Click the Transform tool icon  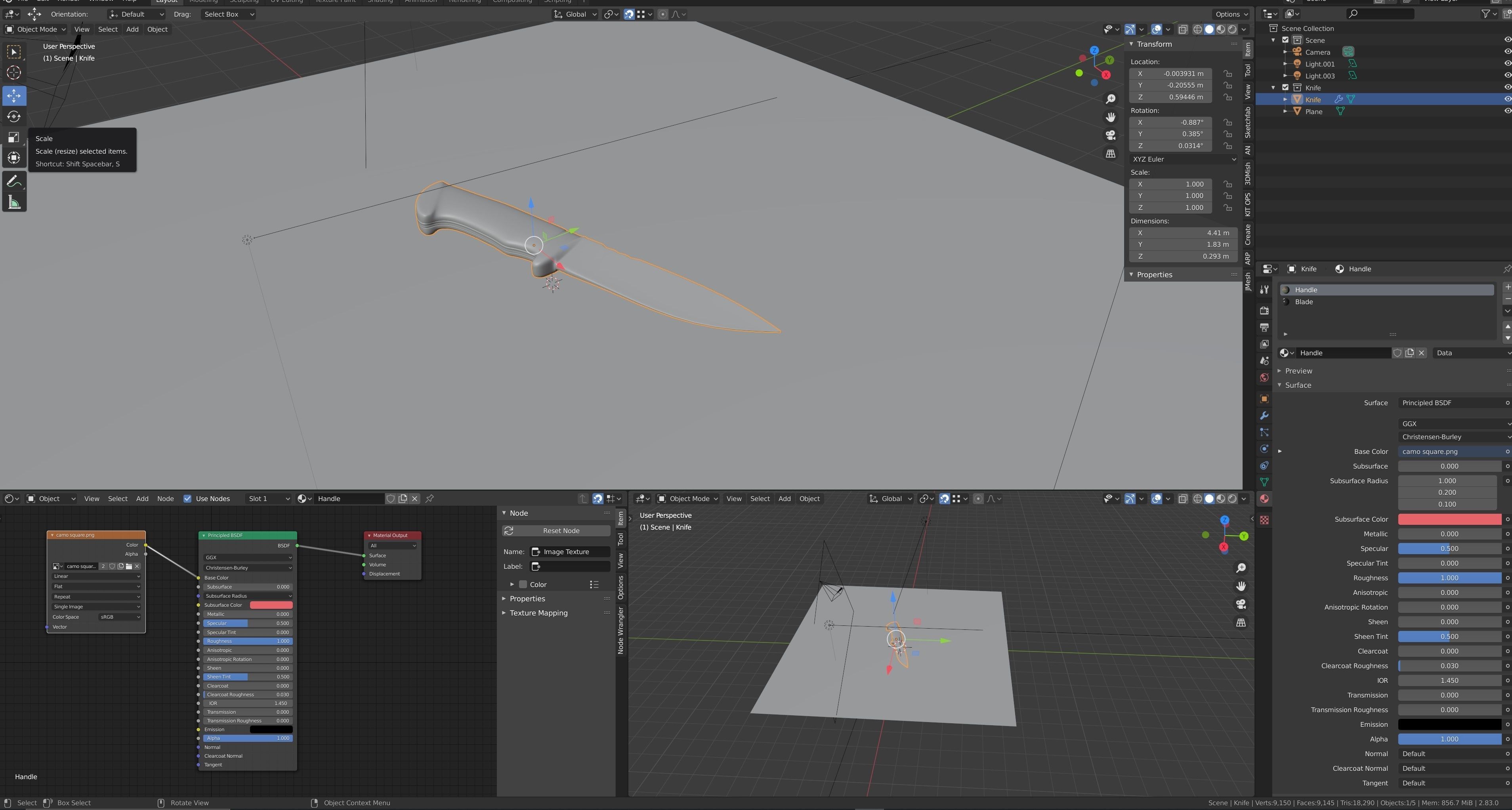tap(13, 158)
